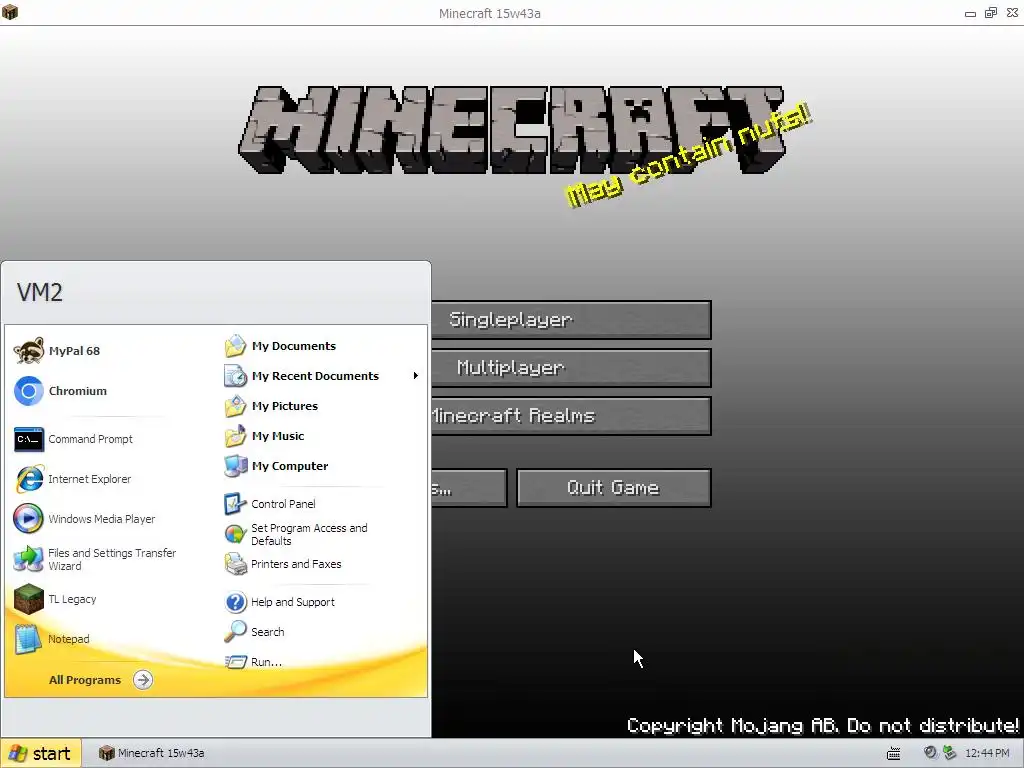Open Files and Settings Transfer Wizard icon

click(x=29, y=558)
